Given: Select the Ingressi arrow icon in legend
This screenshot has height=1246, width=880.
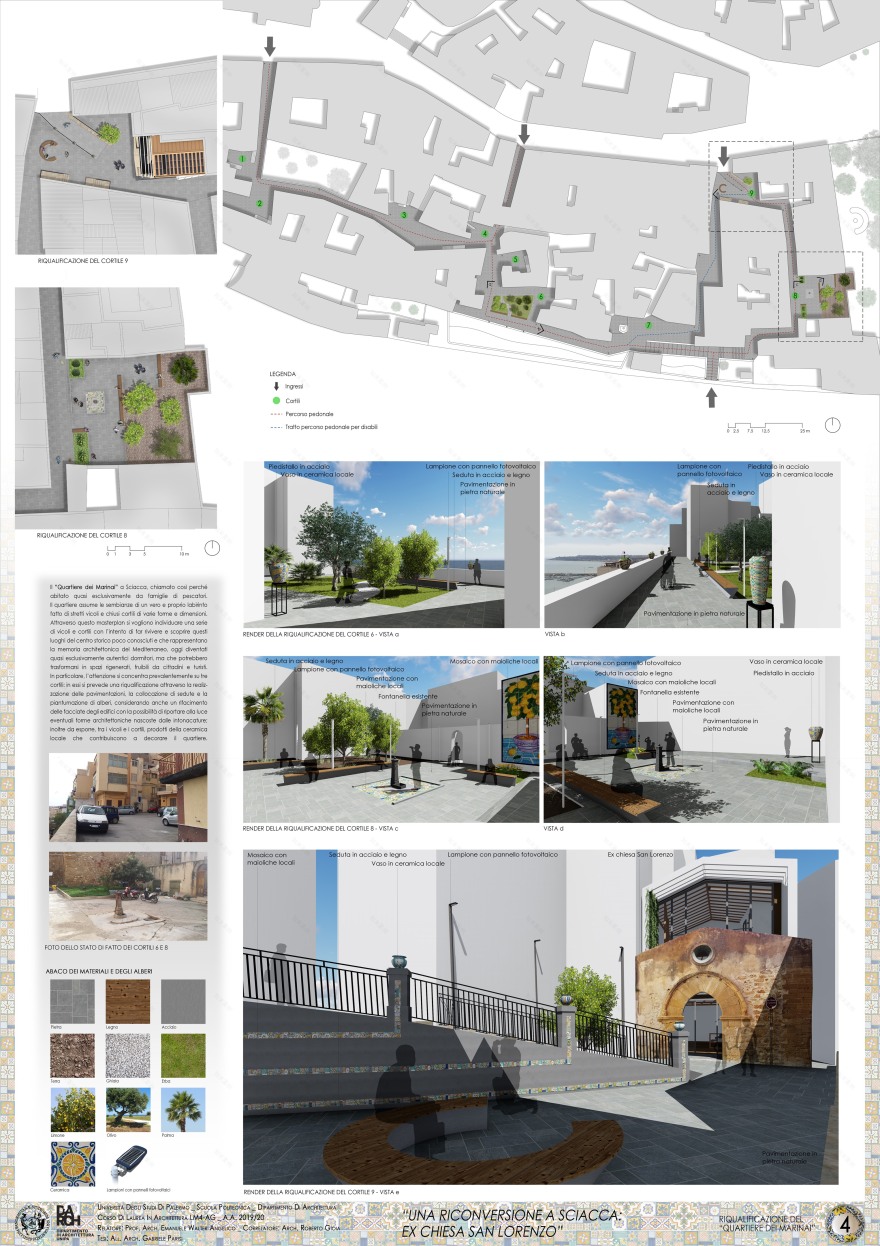Looking at the screenshot, I should click(x=276, y=386).
